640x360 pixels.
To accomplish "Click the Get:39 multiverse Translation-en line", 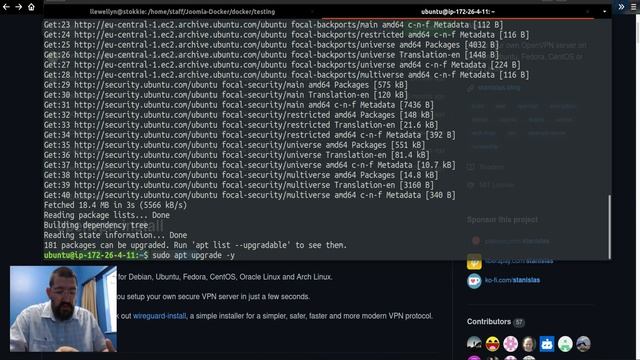I will click(x=239, y=185).
